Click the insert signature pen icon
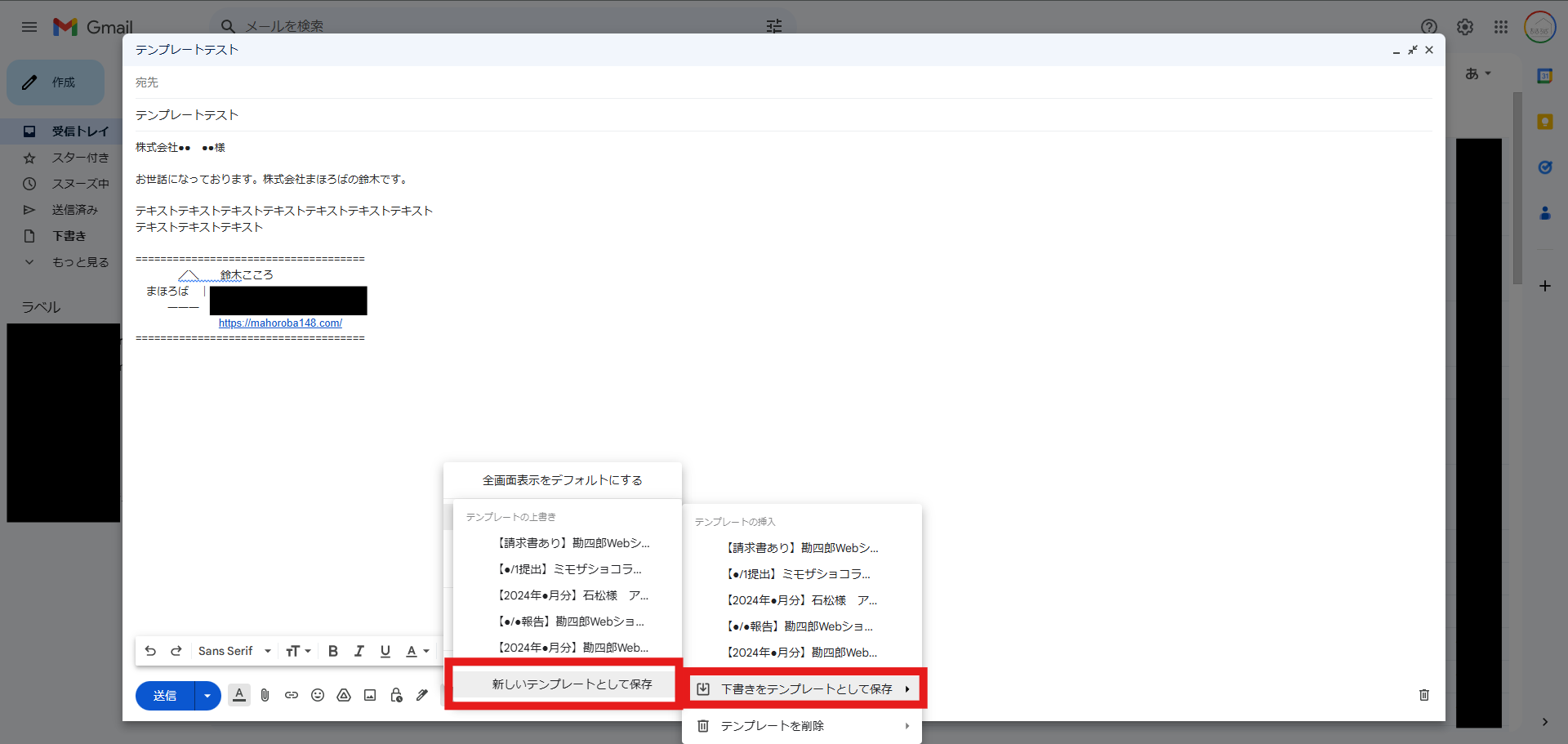The height and width of the screenshot is (744, 1568). 422,695
